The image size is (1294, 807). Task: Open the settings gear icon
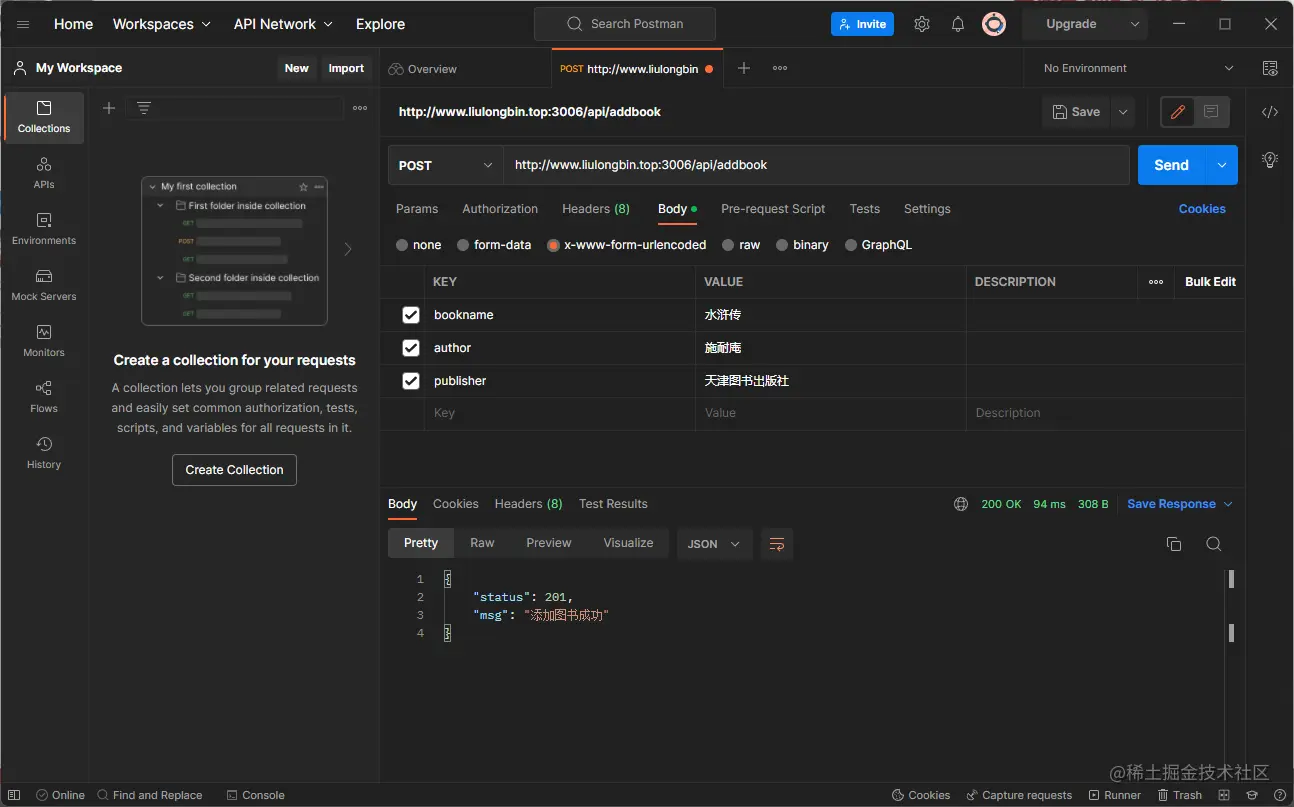click(922, 24)
